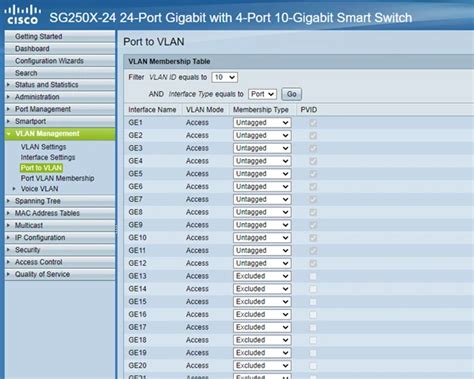474x379 pixels.
Task: Open Configuration Wizards
Action: coord(60,61)
